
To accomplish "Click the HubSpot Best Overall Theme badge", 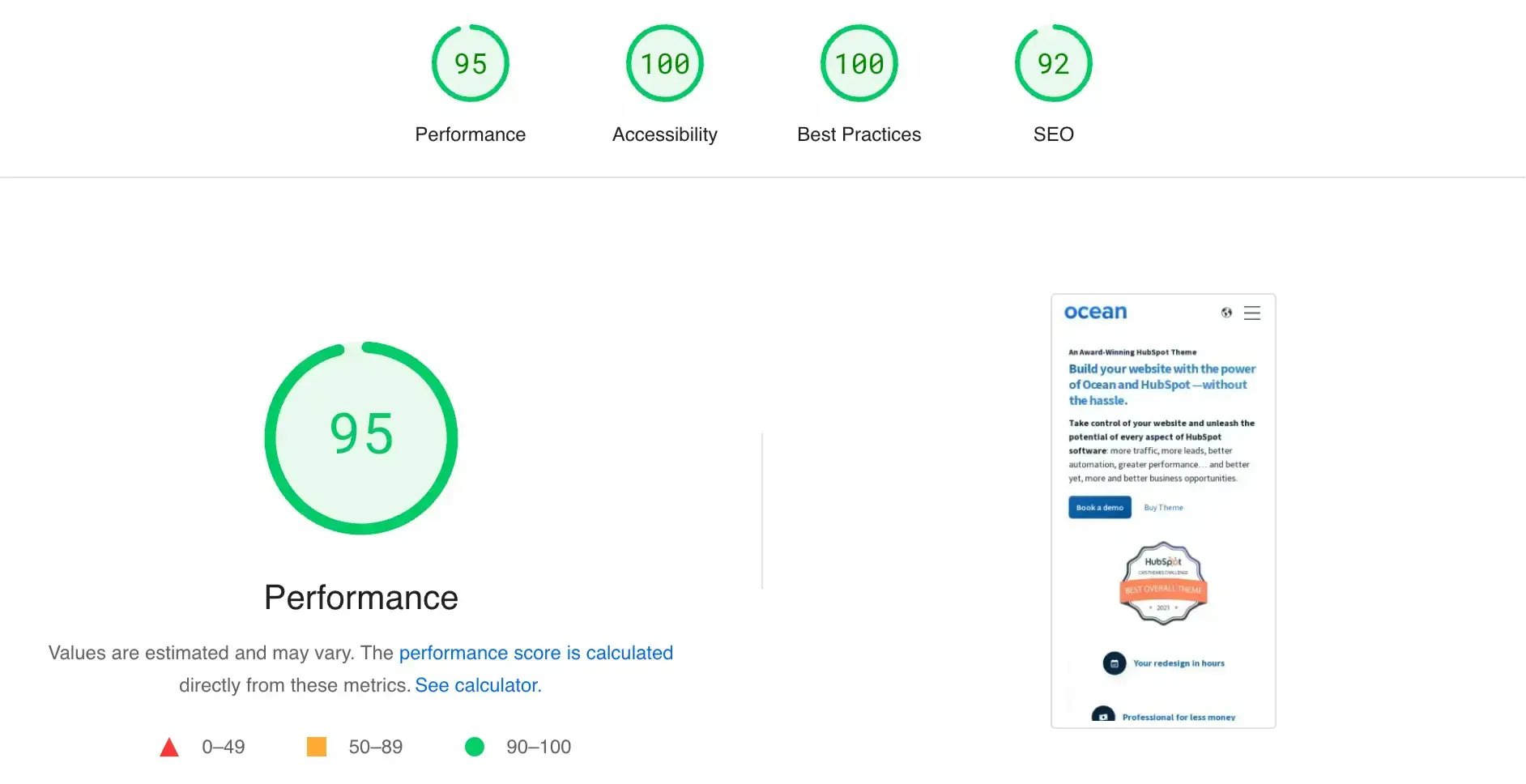I will coord(1164,583).
